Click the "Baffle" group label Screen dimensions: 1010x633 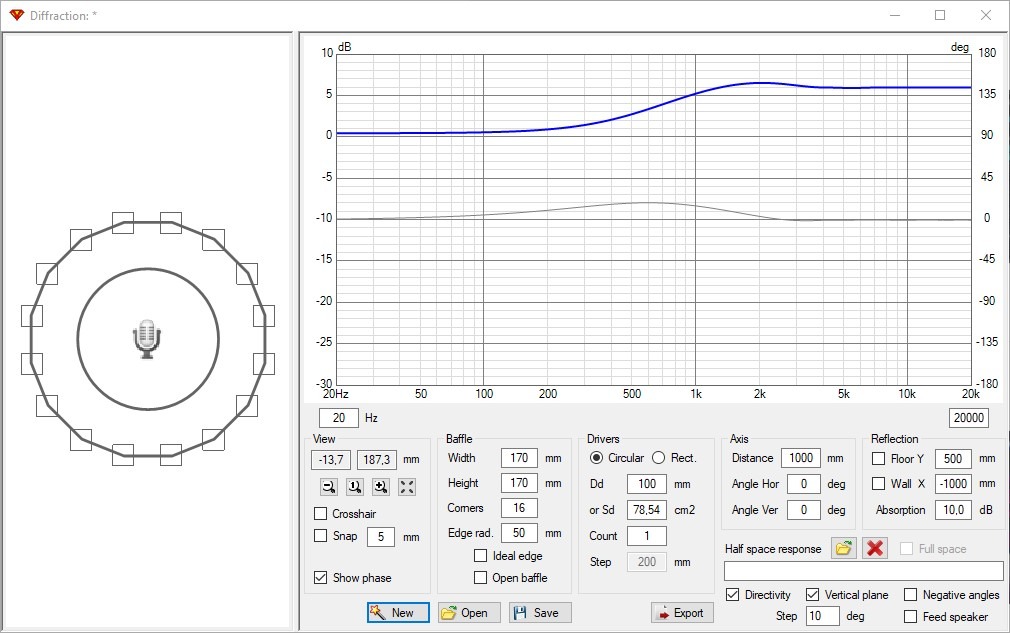pos(459,439)
